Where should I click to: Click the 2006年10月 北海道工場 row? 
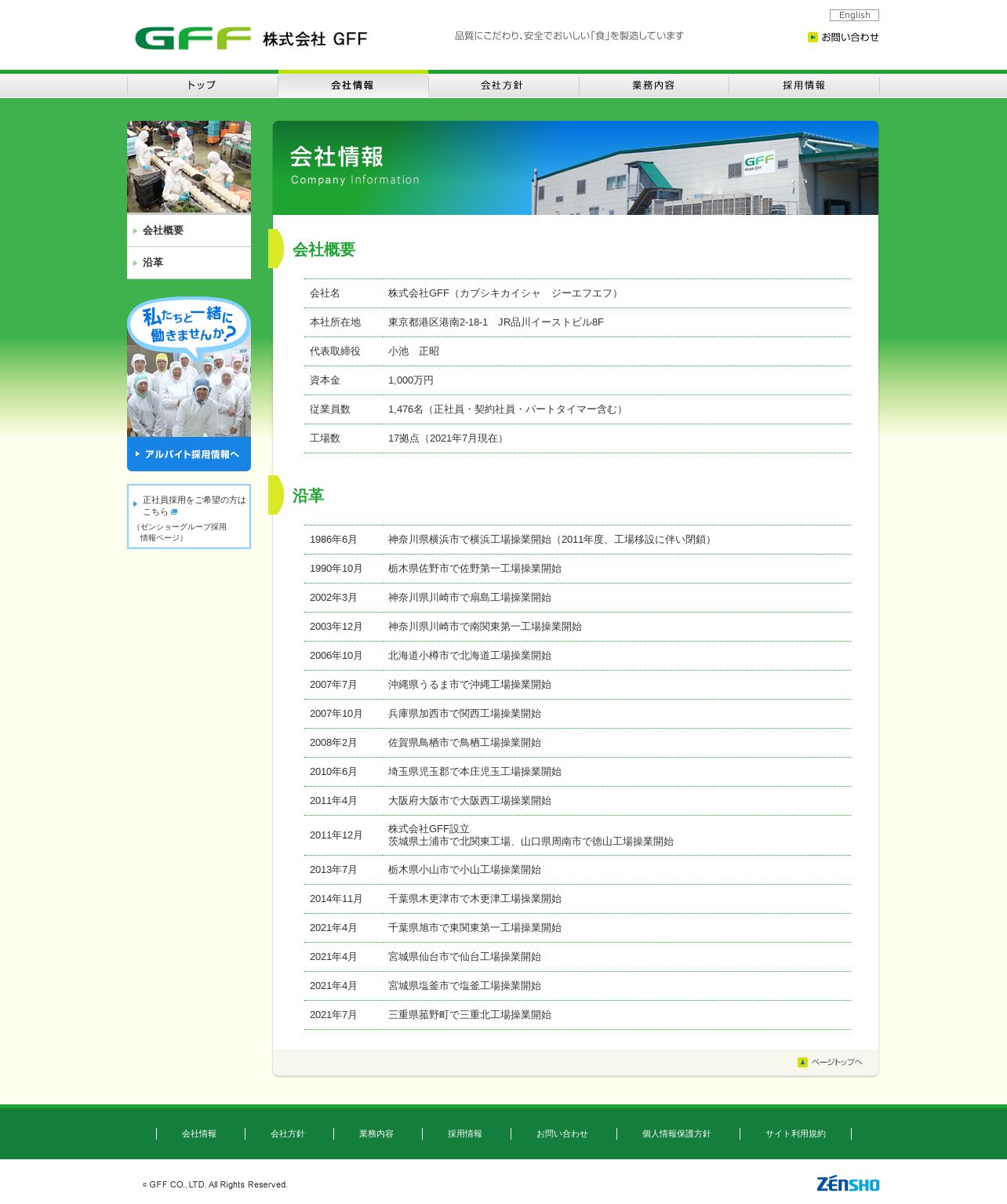[x=577, y=656]
